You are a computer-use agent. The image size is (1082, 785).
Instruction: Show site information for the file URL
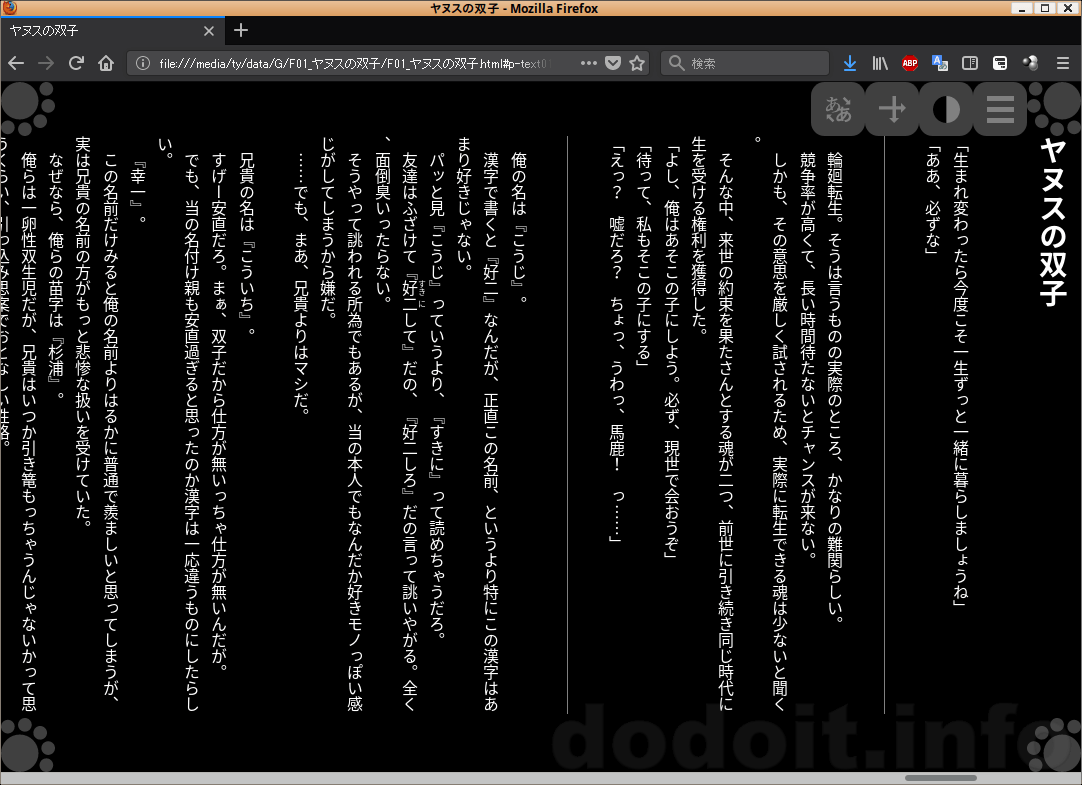point(143,63)
